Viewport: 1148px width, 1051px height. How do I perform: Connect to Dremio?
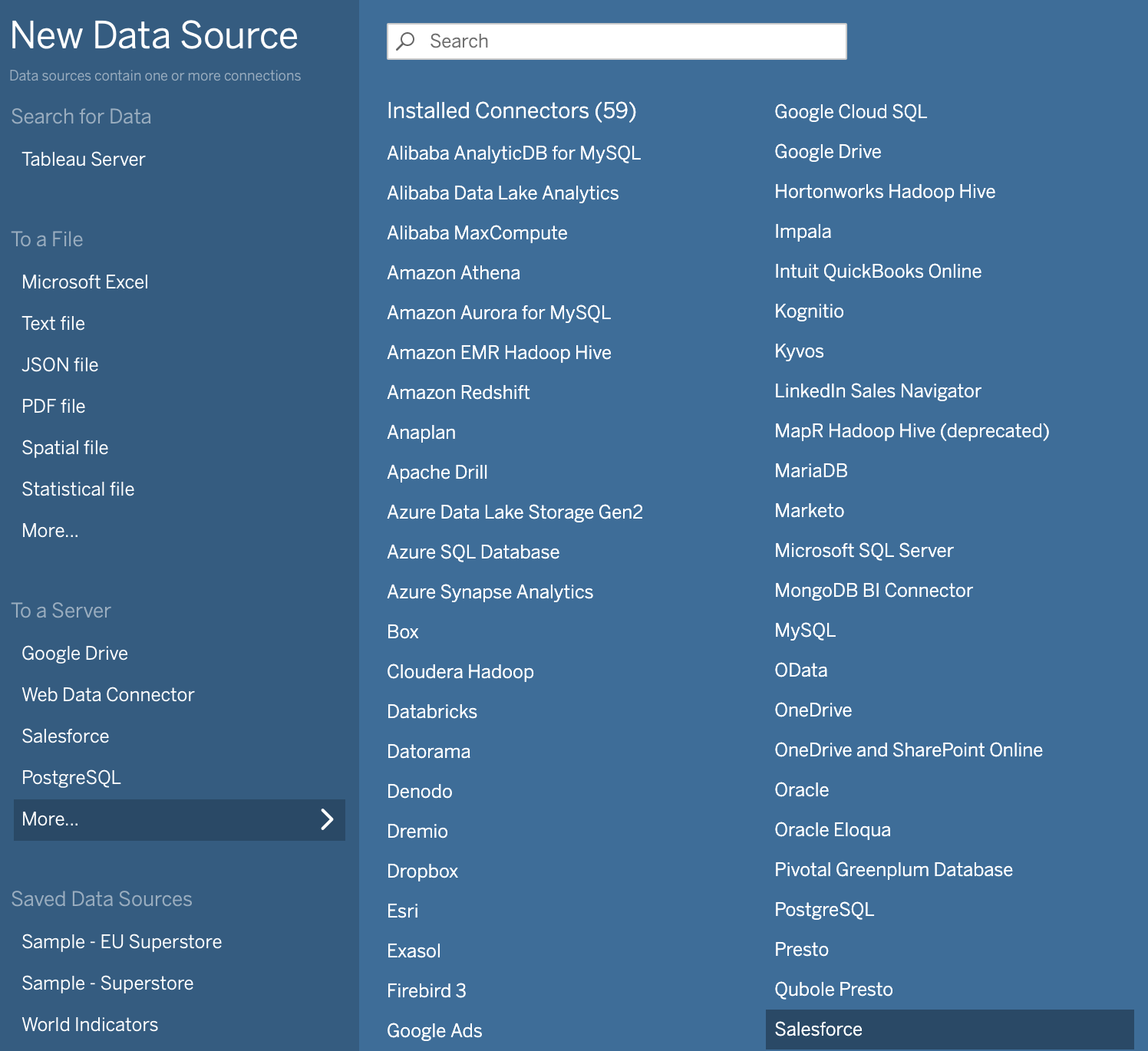pyautogui.click(x=417, y=832)
